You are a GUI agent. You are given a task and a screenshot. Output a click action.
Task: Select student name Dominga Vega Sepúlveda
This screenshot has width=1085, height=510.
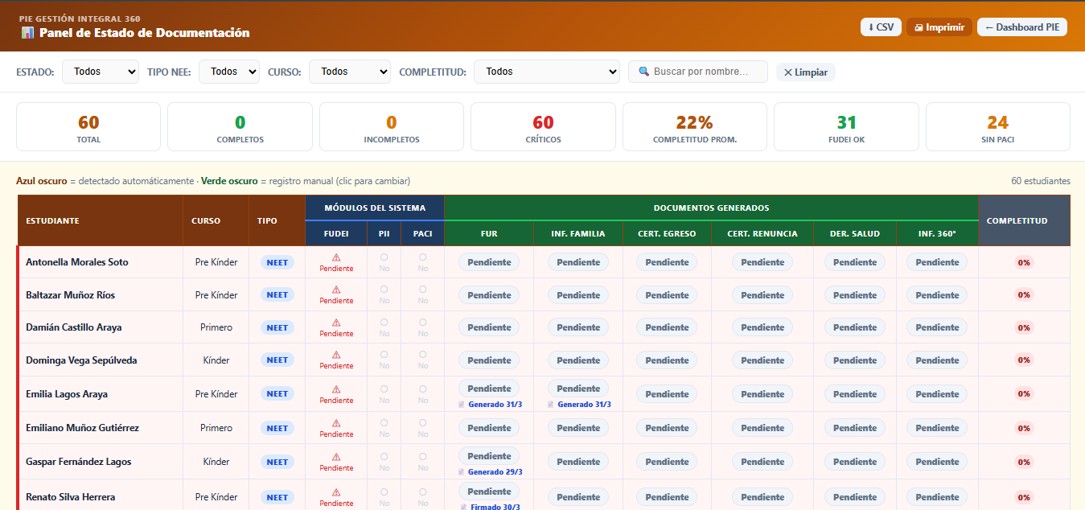[81, 361]
